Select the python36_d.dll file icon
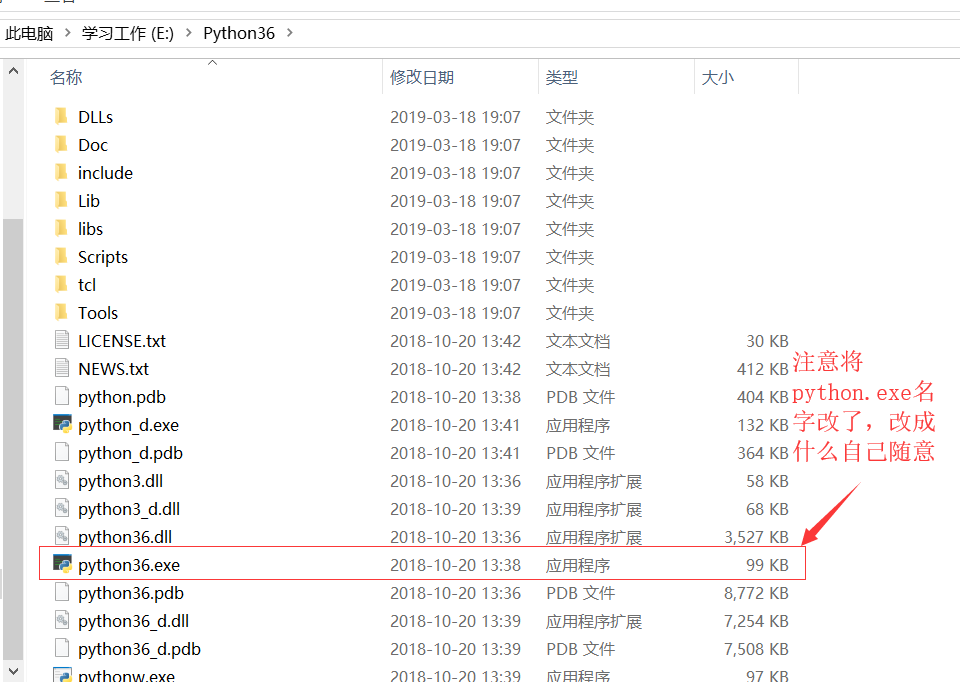Screen dimensions: 960x698 [62, 620]
